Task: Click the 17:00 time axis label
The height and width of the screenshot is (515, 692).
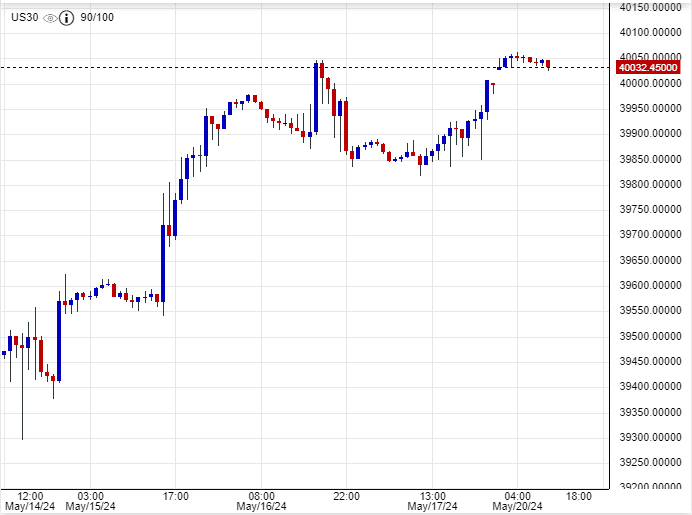Action: [175, 496]
